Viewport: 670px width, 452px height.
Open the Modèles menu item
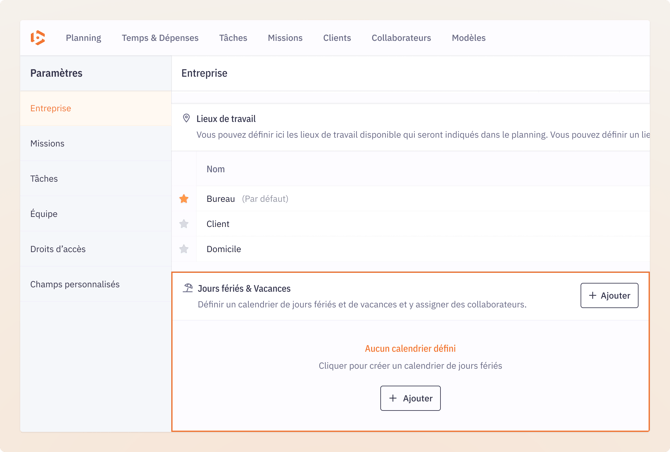tap(468, 38)
